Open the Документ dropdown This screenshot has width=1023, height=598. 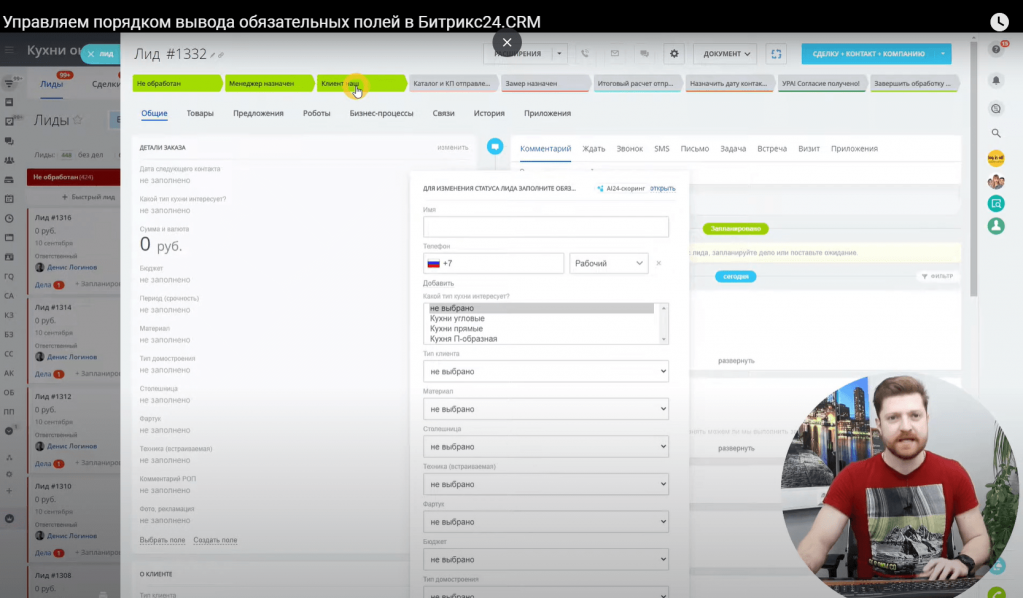point(725,53)
